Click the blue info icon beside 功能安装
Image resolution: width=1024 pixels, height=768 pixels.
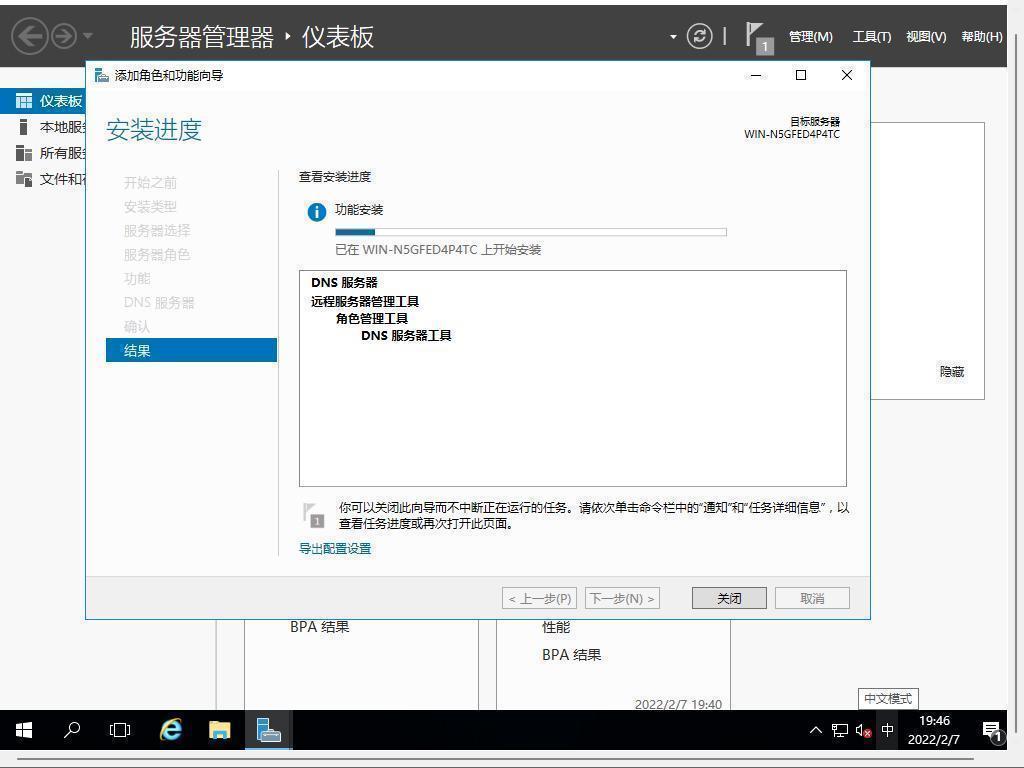(316, 212)
